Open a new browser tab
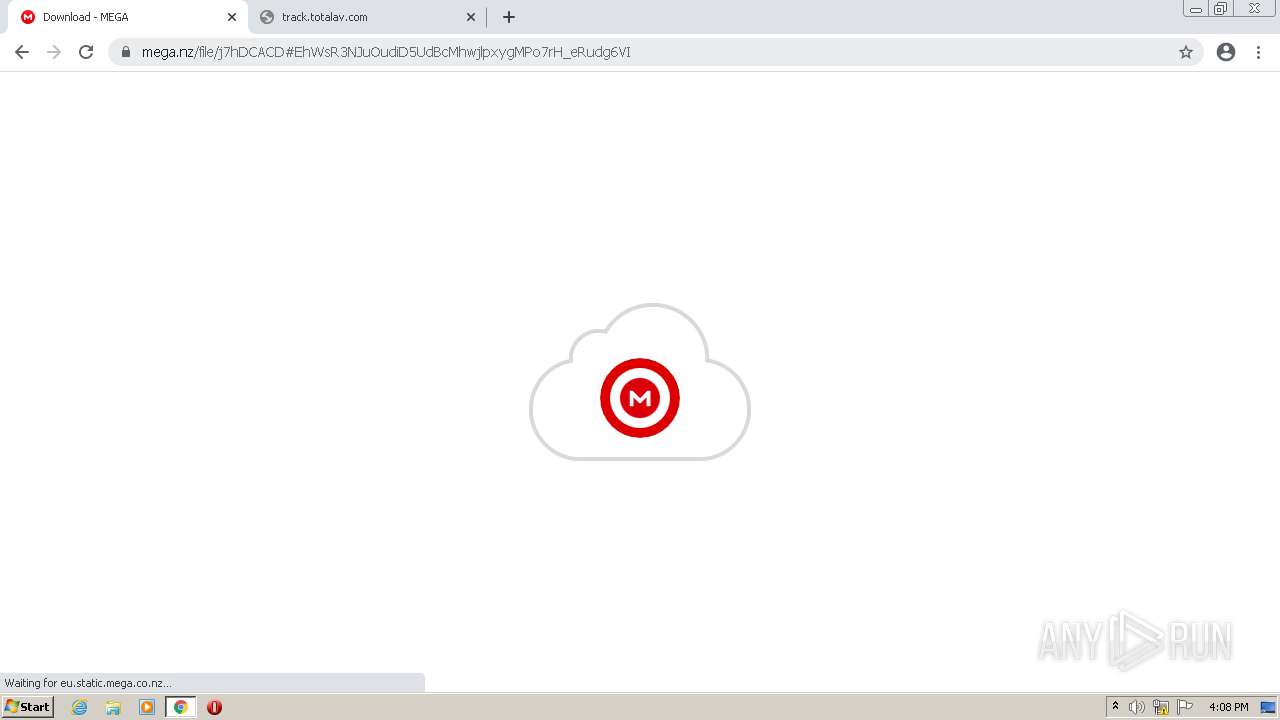This screenshot has height=720, width=1280. 509,17
